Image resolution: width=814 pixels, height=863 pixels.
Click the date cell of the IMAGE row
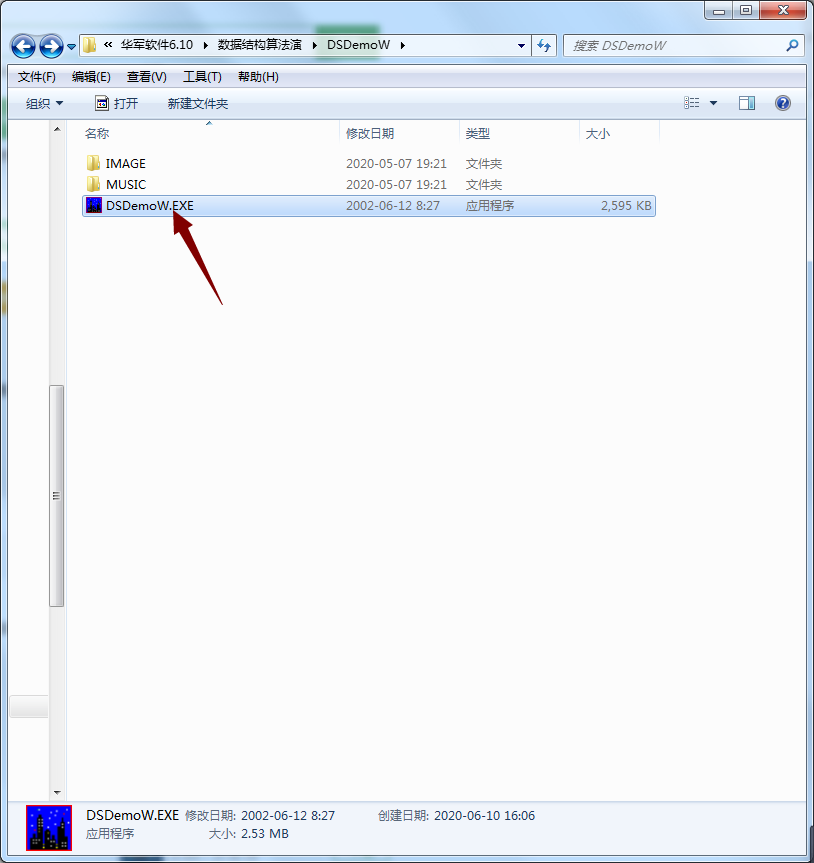[x=396, y=163]
